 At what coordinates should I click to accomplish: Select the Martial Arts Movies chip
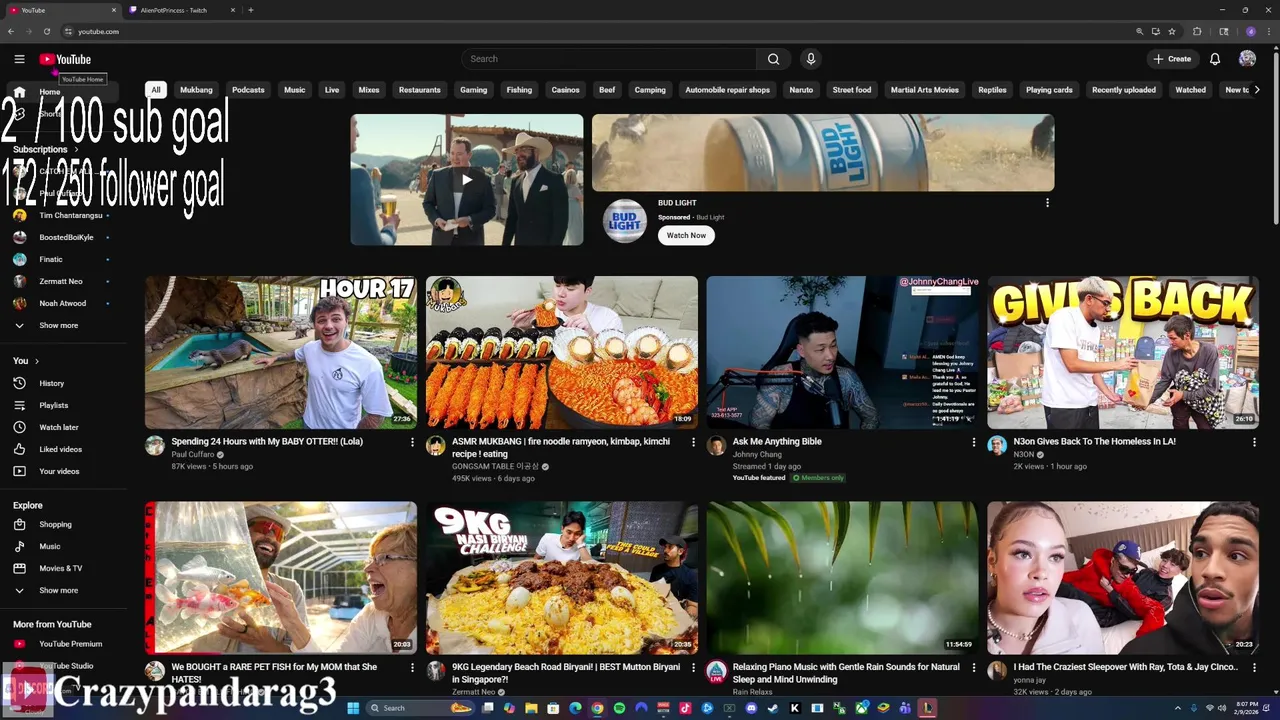(925, 90)
